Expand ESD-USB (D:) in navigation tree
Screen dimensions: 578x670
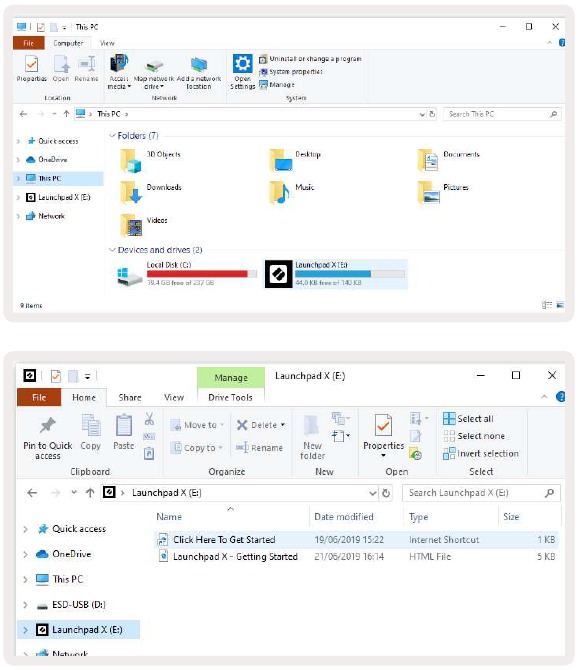tap(25, 605)
